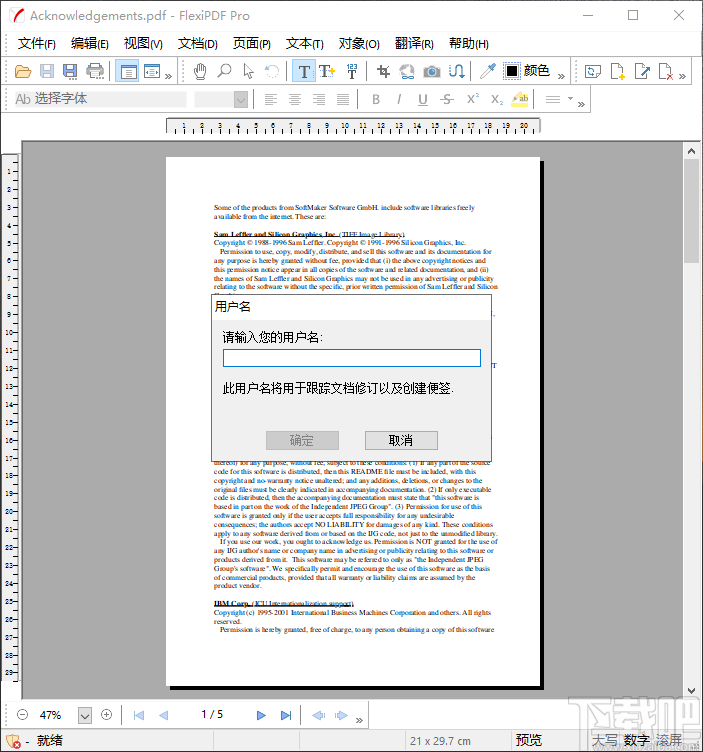The width and height of the screenshot is (703, 752).
Task: Toggle Strikethrough formatting
Action: click(x=447, y=99)
